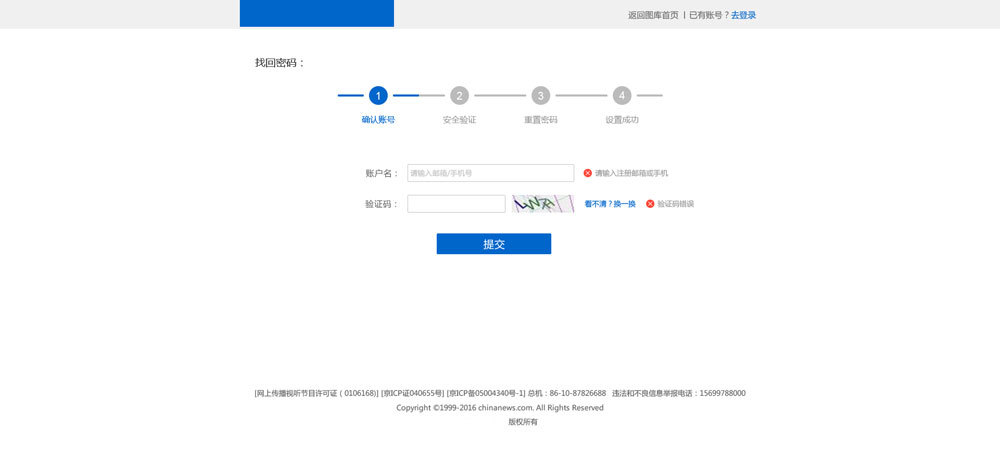
Task: Click error text 请输入注册邮箱或手机
Action: pos(631,173)
